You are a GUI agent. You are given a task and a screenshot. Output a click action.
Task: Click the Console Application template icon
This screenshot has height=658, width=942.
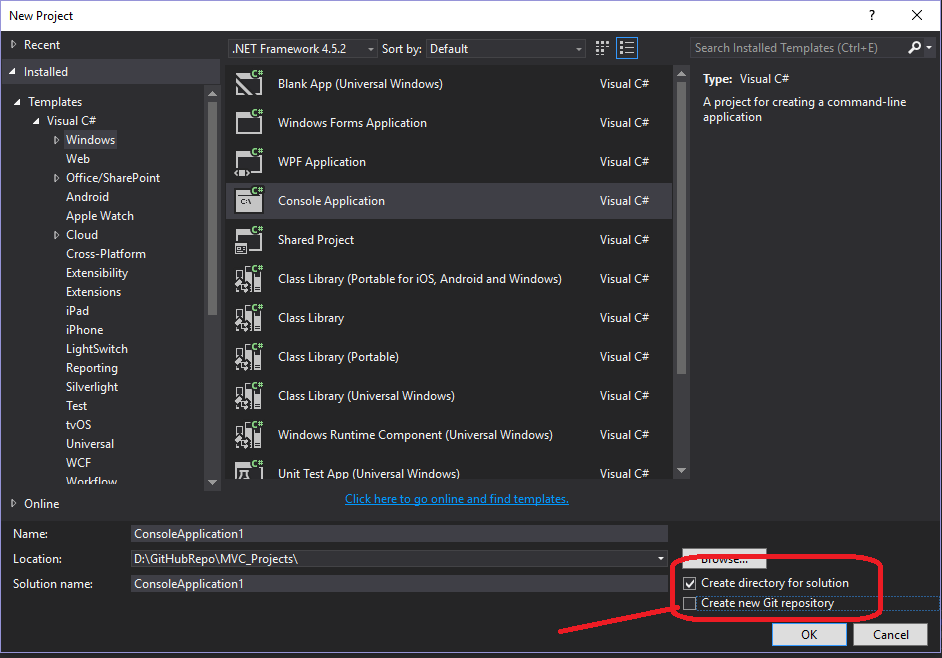pyautogui.click(x=249, y=201)
